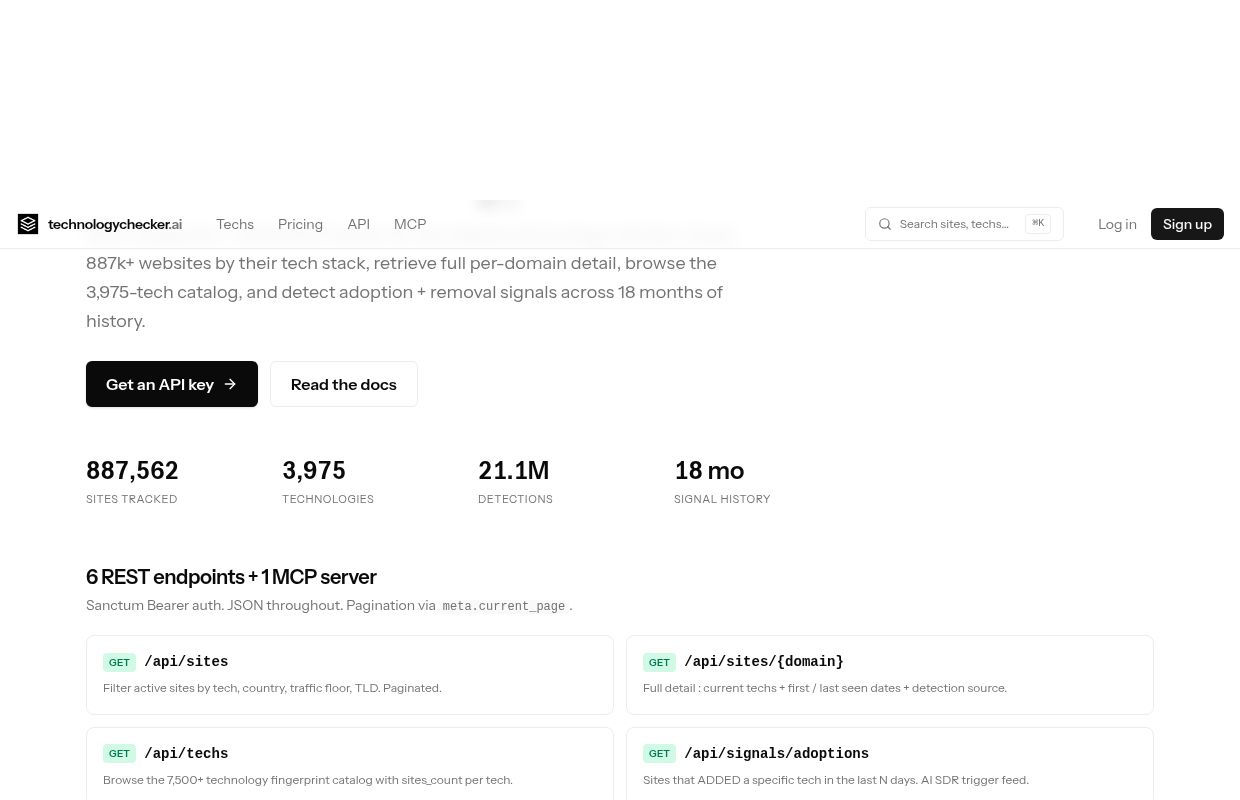
Task: Click description 'Filter active sites by tech, country'
Action: click(x=272, y=688)
